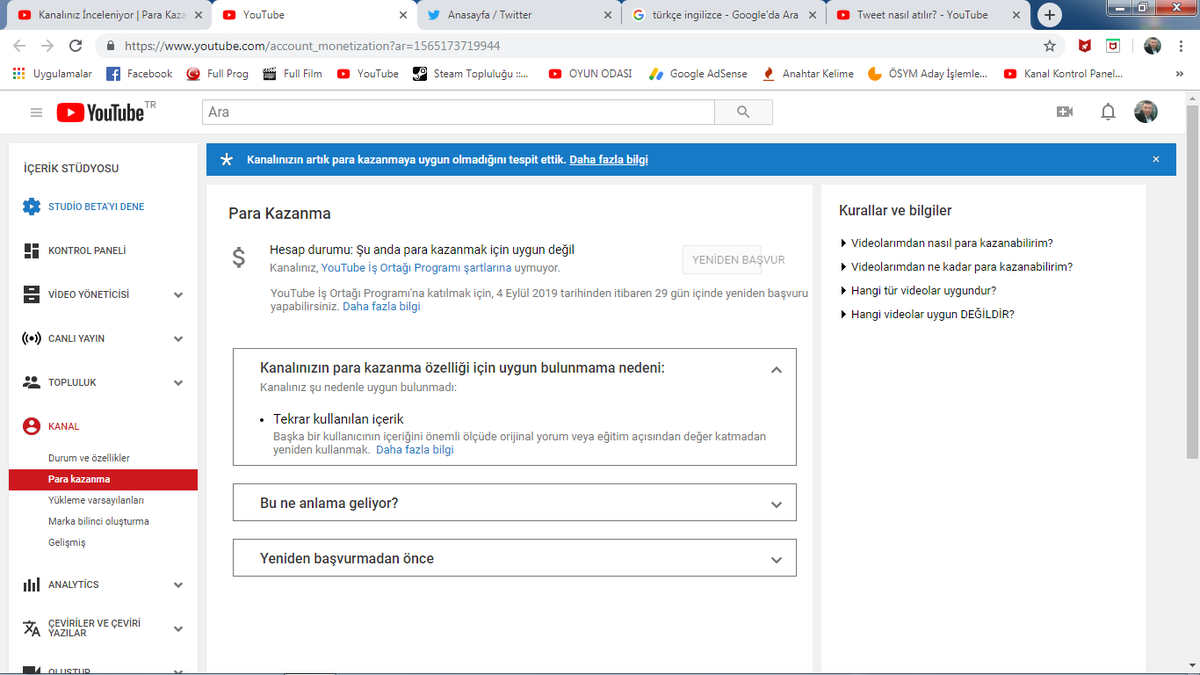Click the Topluluk people icon
Image resolution: width=1200 pixels, height=675 pixels.
[31, 382]
